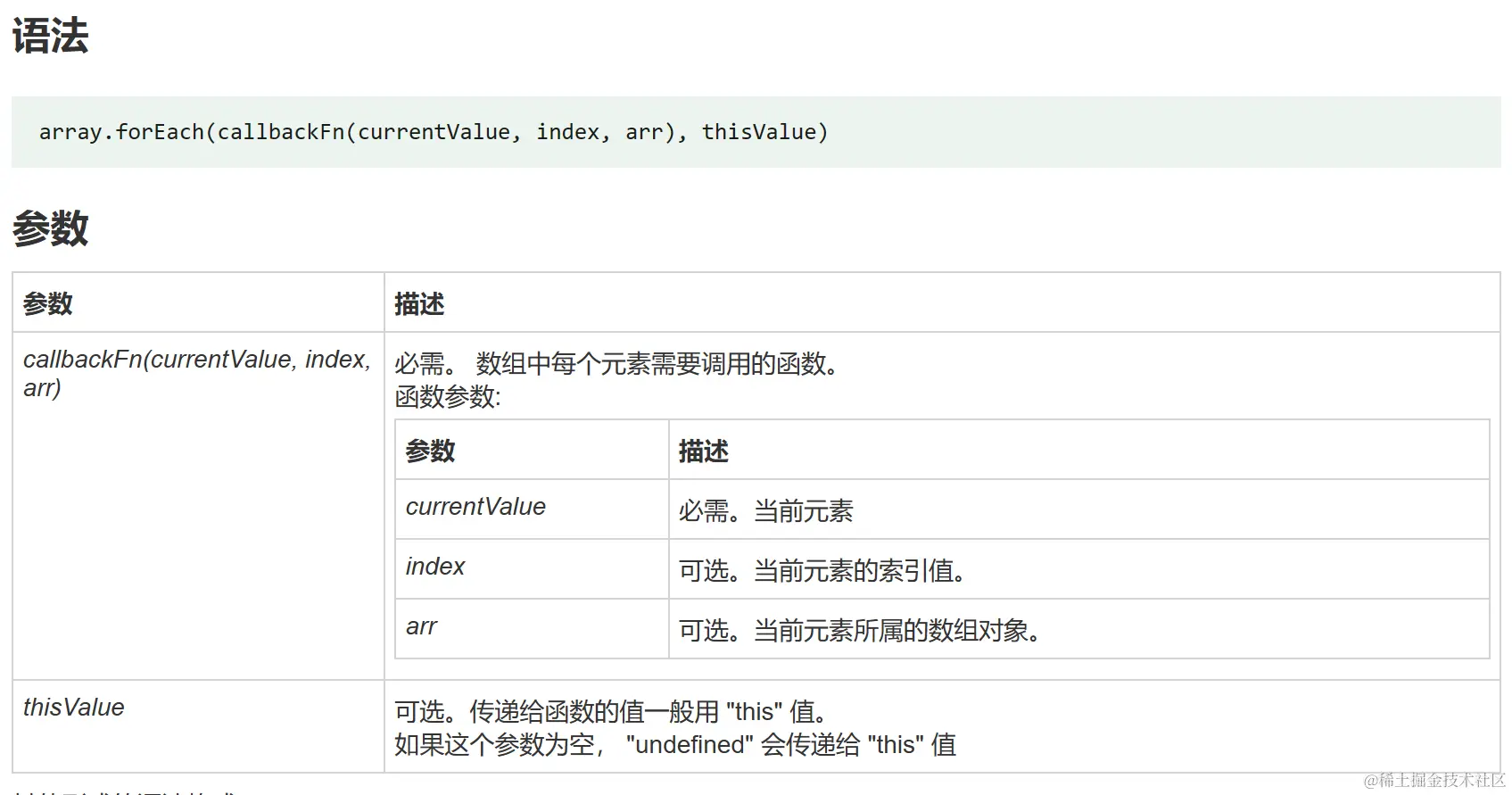This screenshot has width=1512, height=795.
Task: Click the description 必需。当前元素
Action: [x=765, y=511]
